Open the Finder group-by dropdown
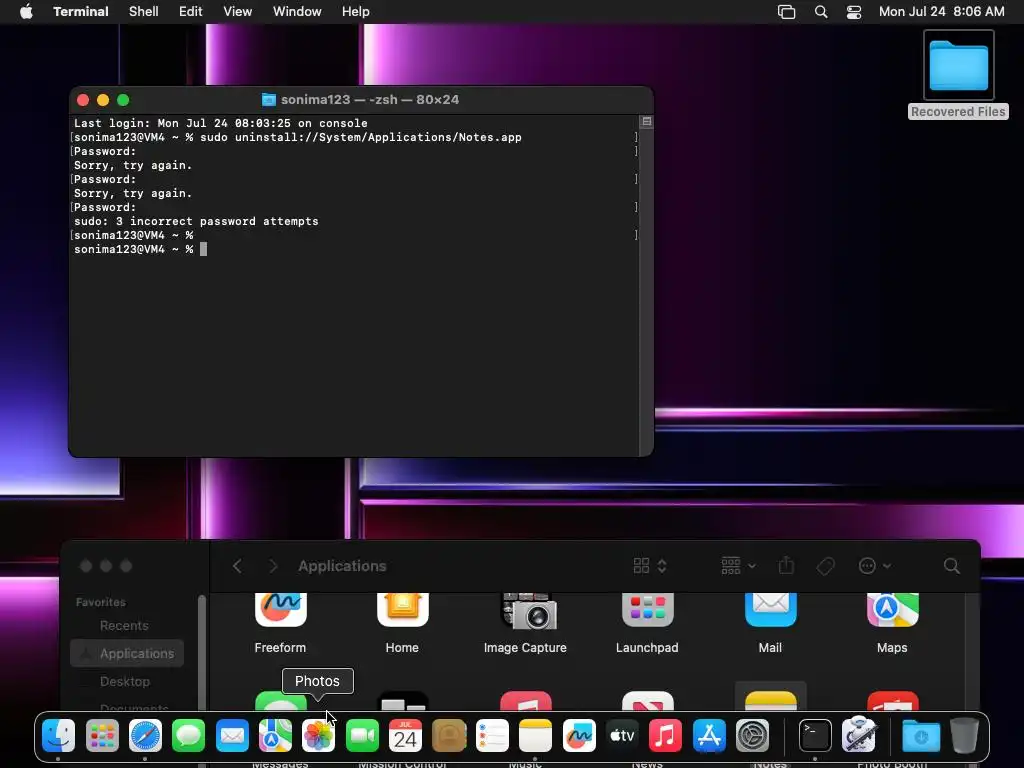Screen dimensions: 1024x768 [738, 566]
